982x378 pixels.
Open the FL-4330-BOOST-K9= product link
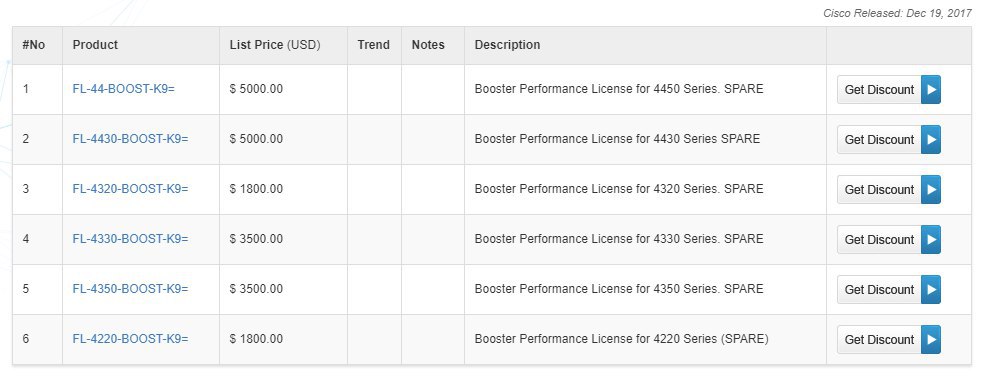(x=130, y=239)
